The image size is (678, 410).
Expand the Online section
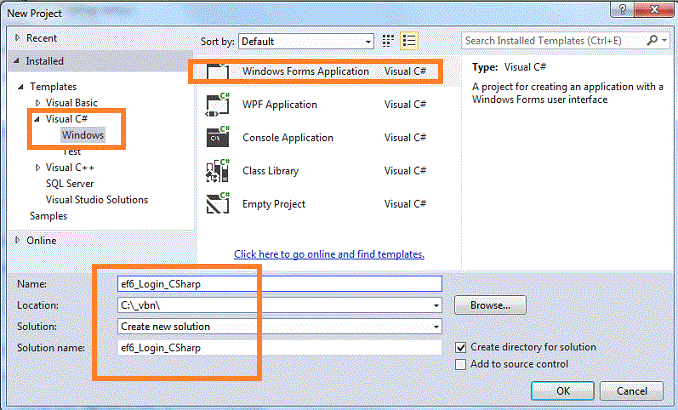[17, 240]
